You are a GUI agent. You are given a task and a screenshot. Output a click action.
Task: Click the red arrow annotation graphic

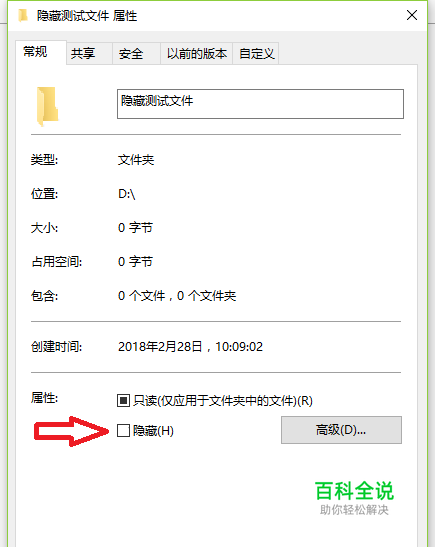(x=71, y=431)
